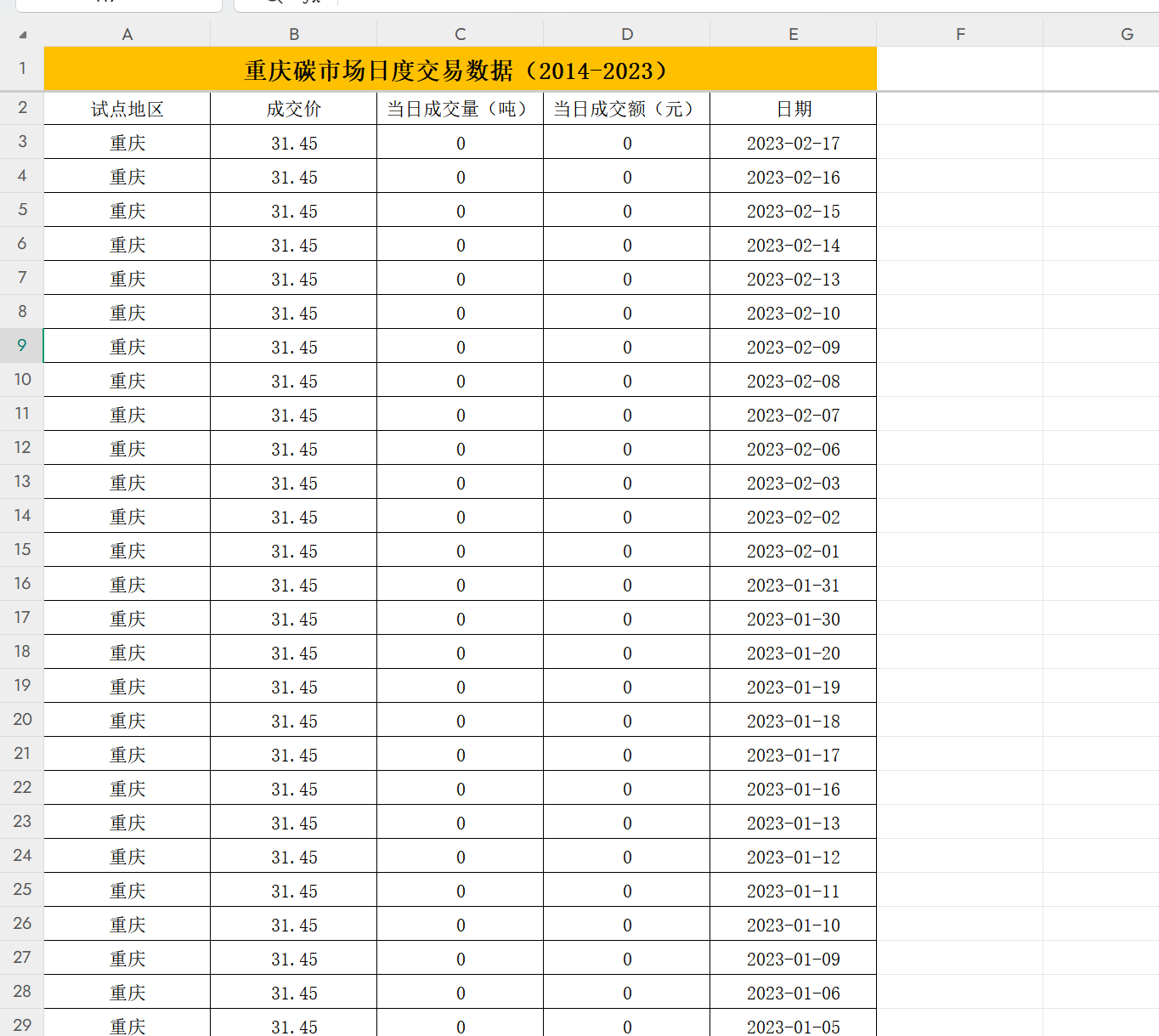1159x1036 pixels.
Task: Select the date cell 2023-02-03
Action: [x=794, y=483]
